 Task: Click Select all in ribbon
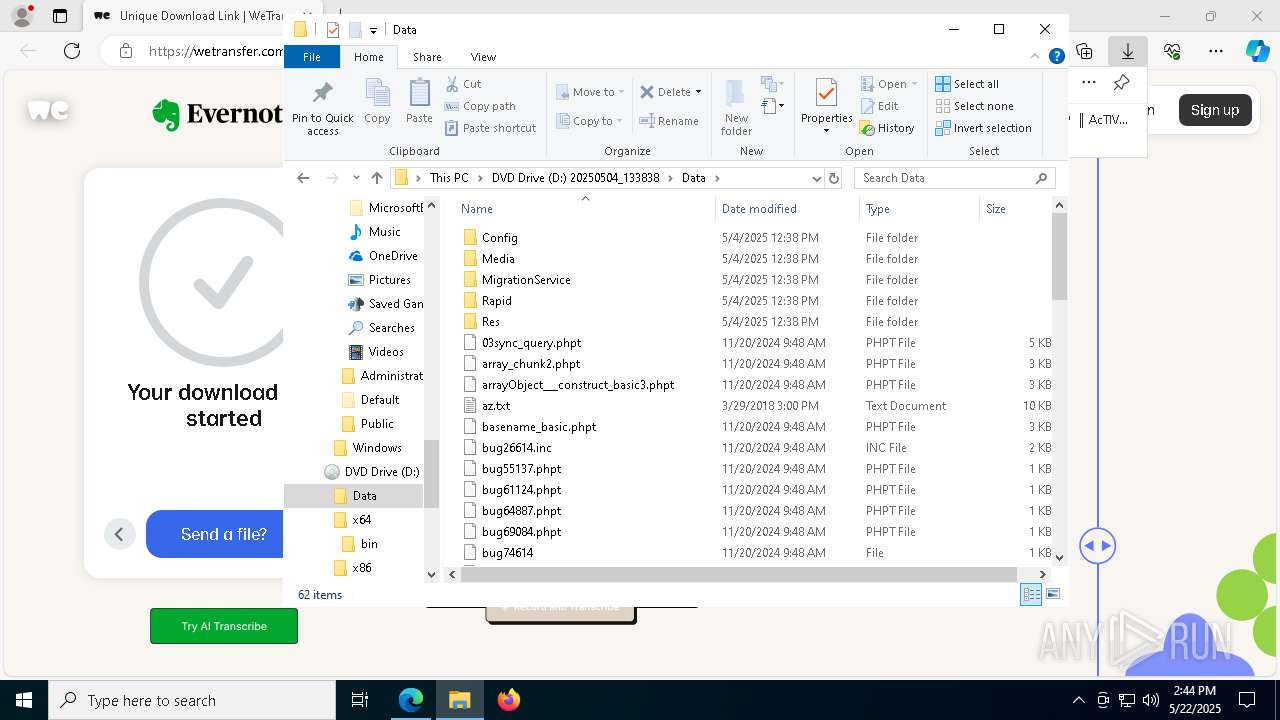[967, 84]
